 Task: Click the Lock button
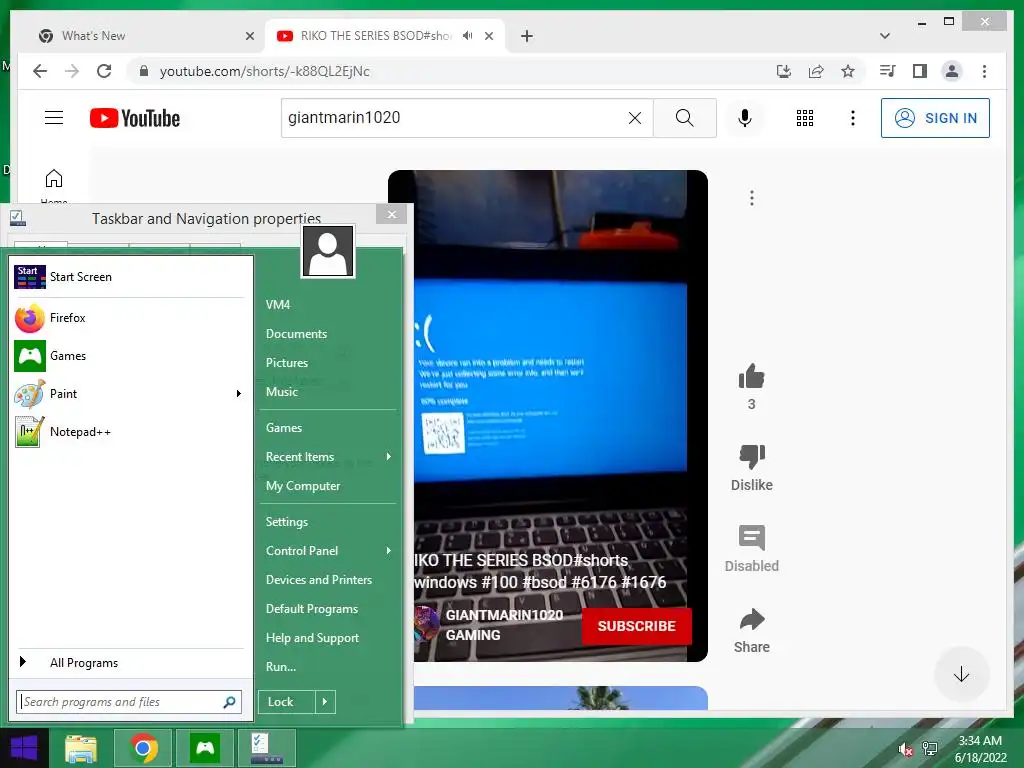287,702
